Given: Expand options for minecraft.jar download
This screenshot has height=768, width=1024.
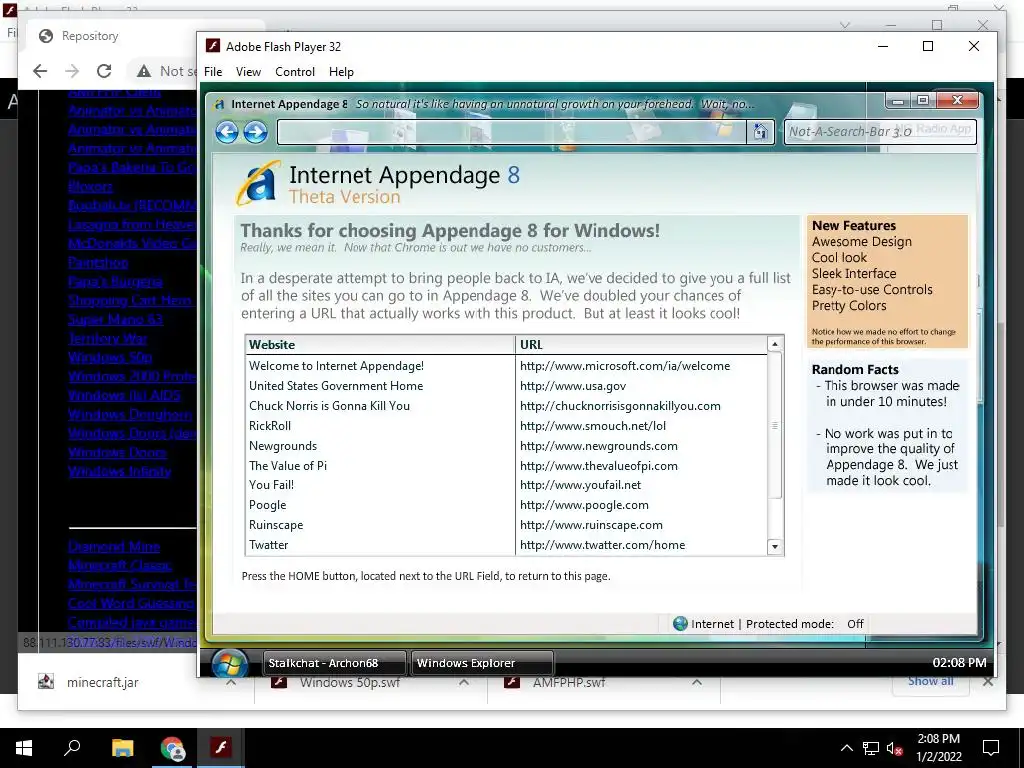Looking at the screenshot, I should pos(231,682).
